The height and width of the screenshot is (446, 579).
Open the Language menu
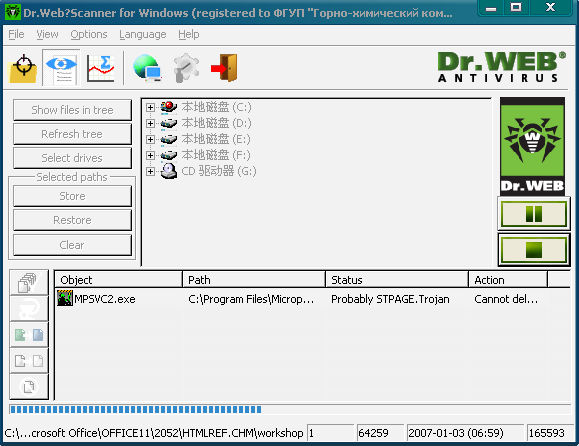point(143,34)
